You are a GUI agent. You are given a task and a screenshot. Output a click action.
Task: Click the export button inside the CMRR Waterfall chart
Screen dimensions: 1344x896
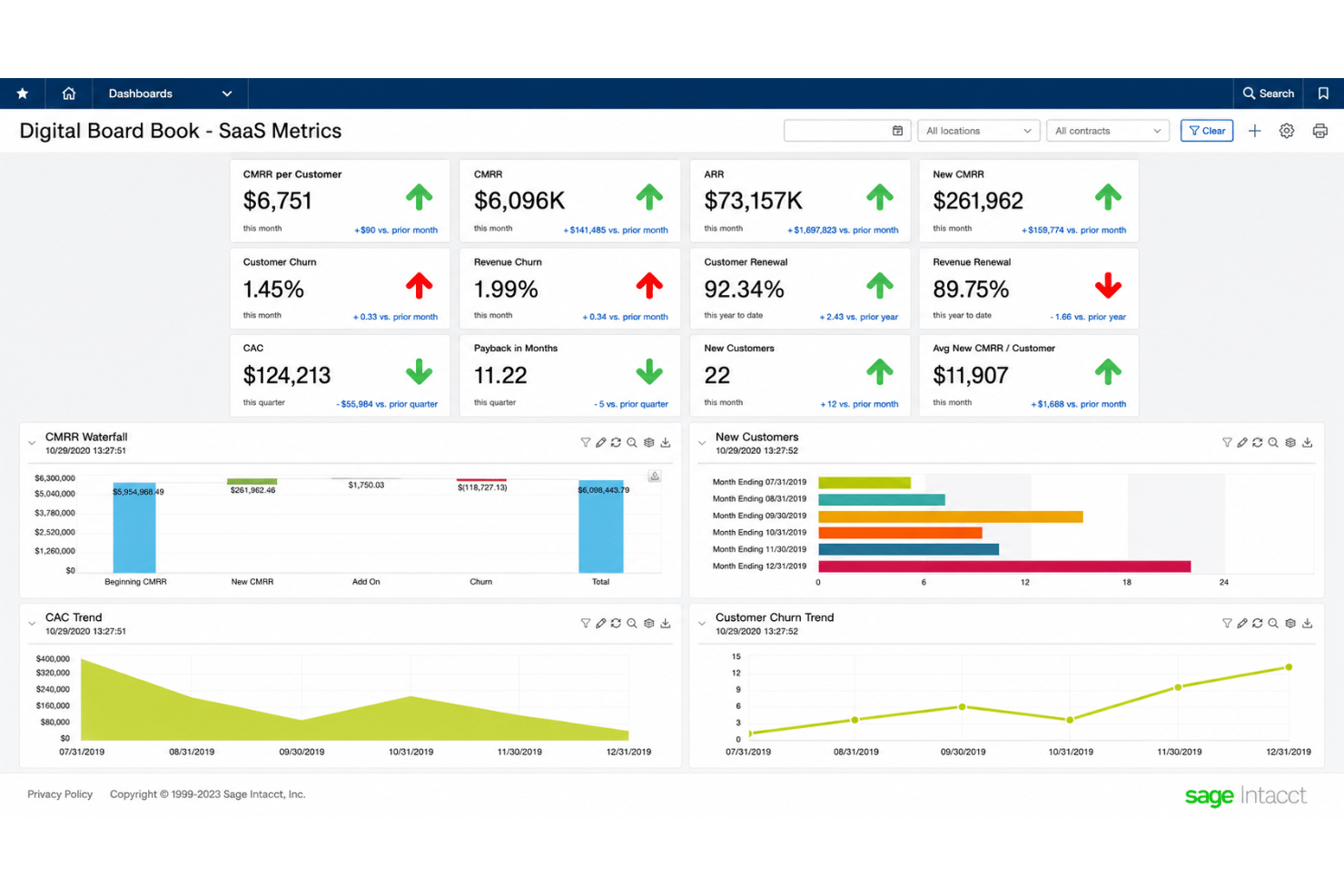point(654,476)
